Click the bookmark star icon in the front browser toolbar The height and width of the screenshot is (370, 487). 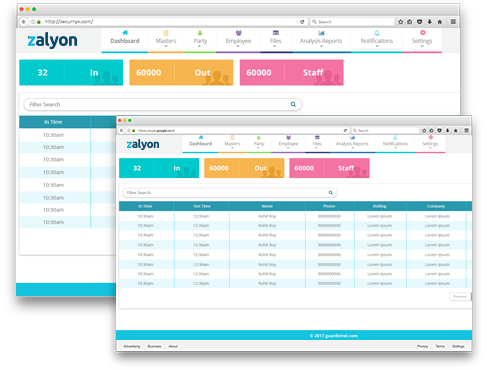point(424,130)
